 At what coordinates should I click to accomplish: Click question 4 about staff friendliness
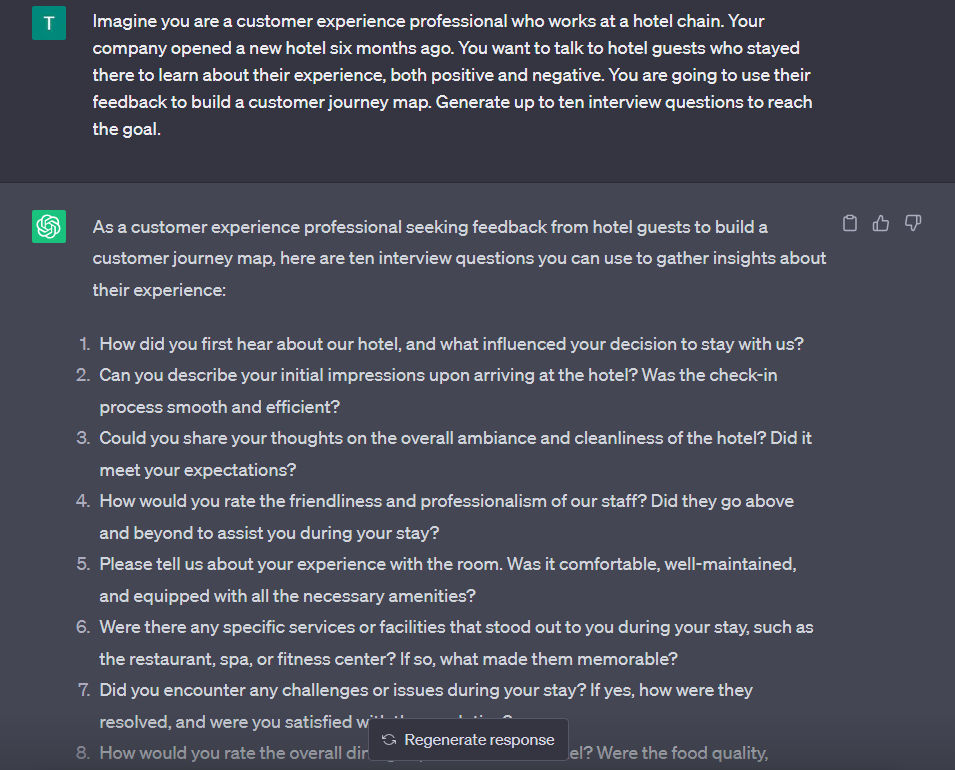coord(446,517)
